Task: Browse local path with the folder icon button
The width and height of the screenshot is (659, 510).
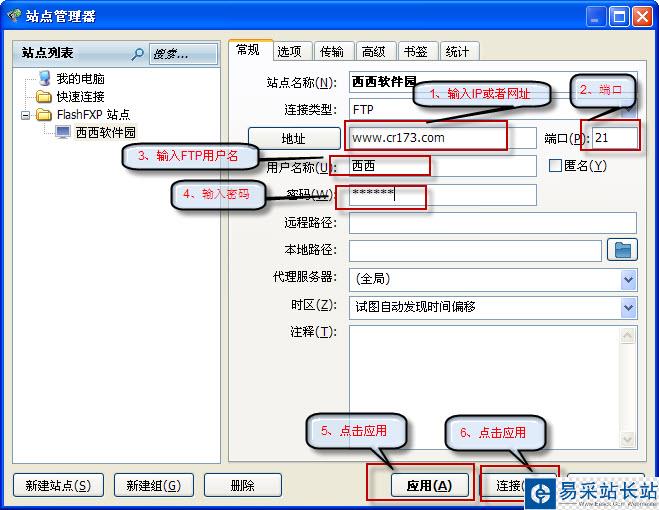Action: pyautogui.click(x=622, y=250)
